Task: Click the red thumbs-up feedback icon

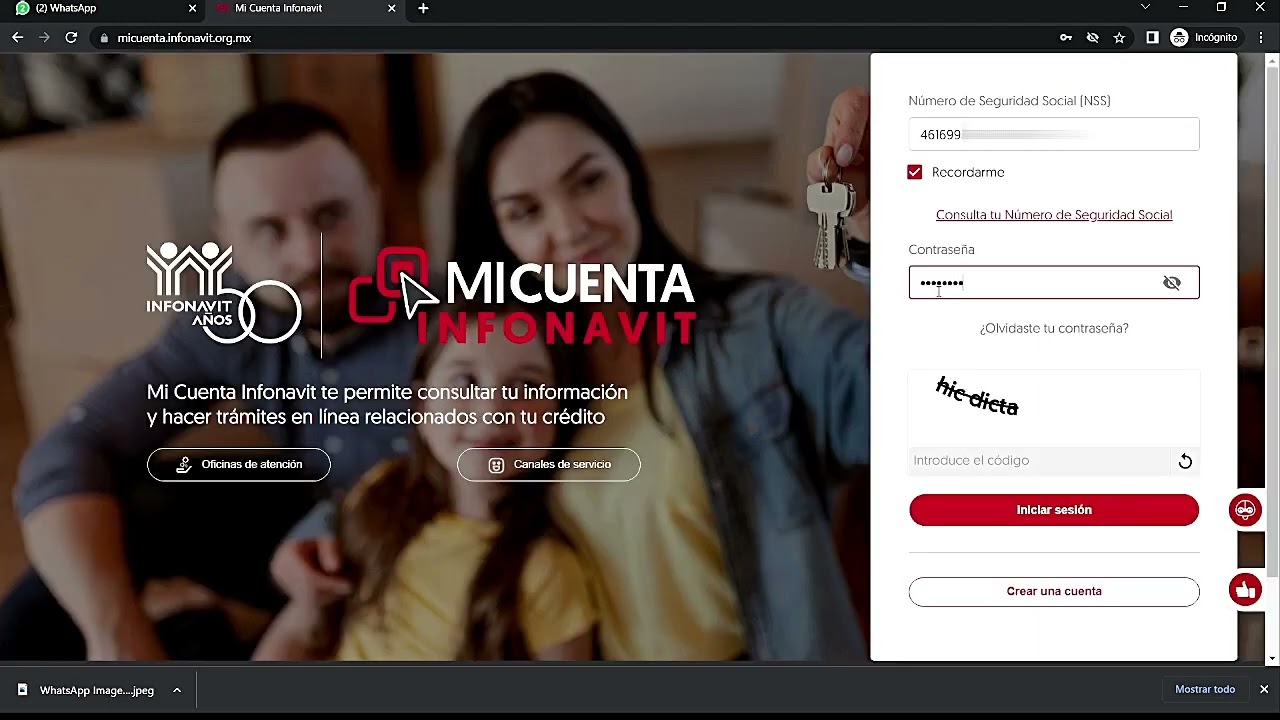Action: (1245, 590)
